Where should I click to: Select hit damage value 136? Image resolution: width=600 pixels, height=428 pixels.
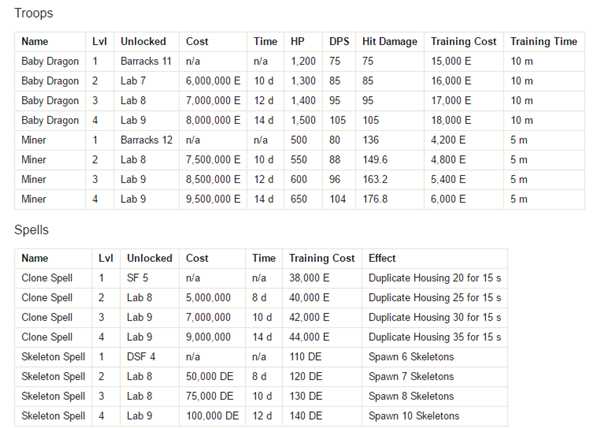click(x=371, y=140)
